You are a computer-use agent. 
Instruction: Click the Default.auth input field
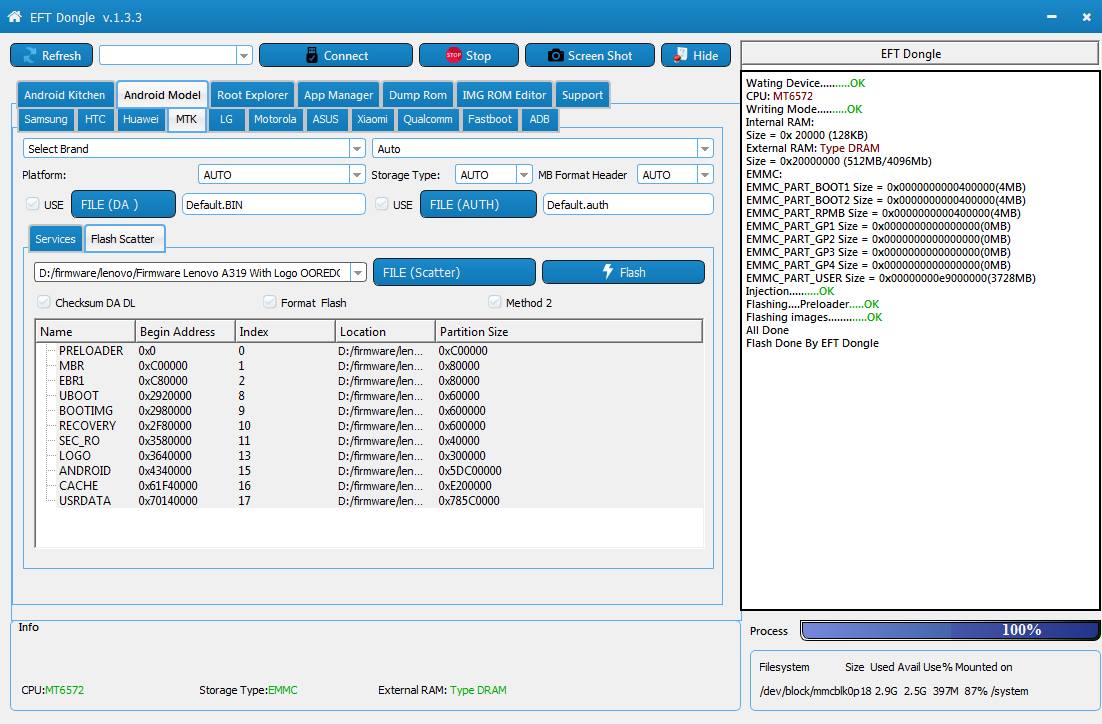[628, 205]
